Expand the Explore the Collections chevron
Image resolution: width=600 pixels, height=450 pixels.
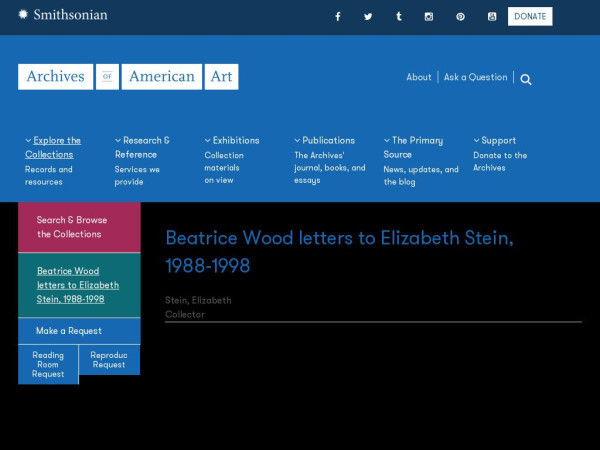[28, 140]
